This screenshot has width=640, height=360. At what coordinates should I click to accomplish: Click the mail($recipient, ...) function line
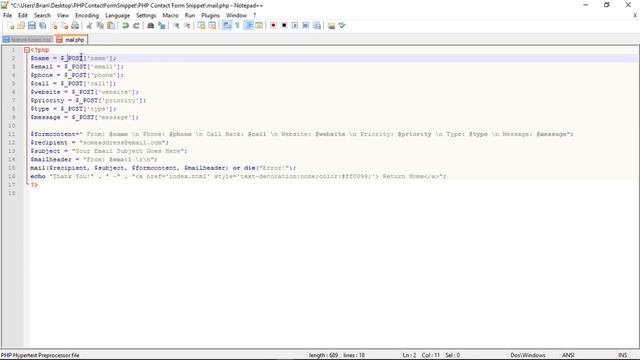(x=163, y=168)
